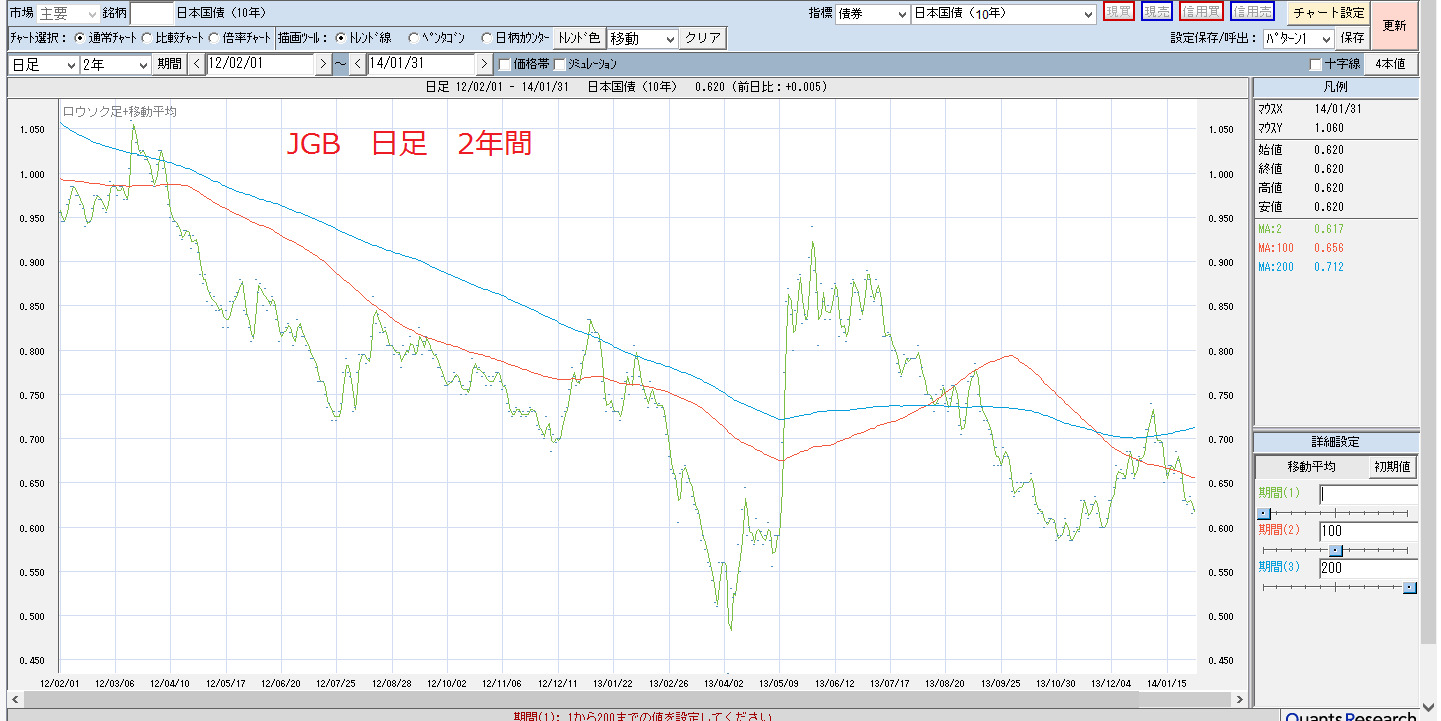Click the 期間(1) value input field
The height and width of the screenshot is (721, 1441).
1368,494
